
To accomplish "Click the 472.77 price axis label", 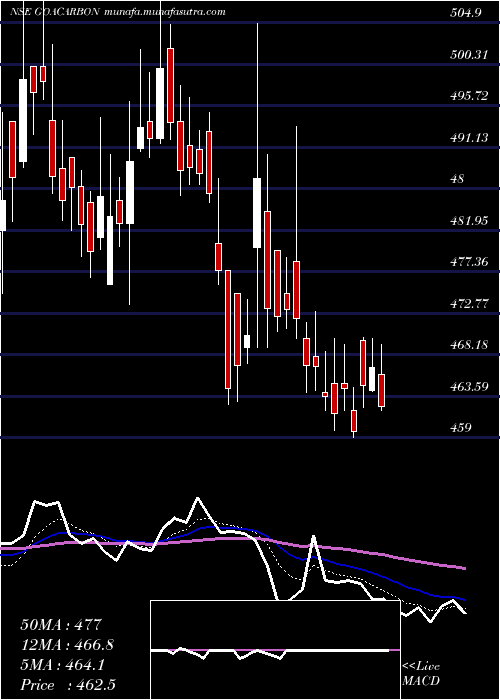I will (x=469, y=304).
